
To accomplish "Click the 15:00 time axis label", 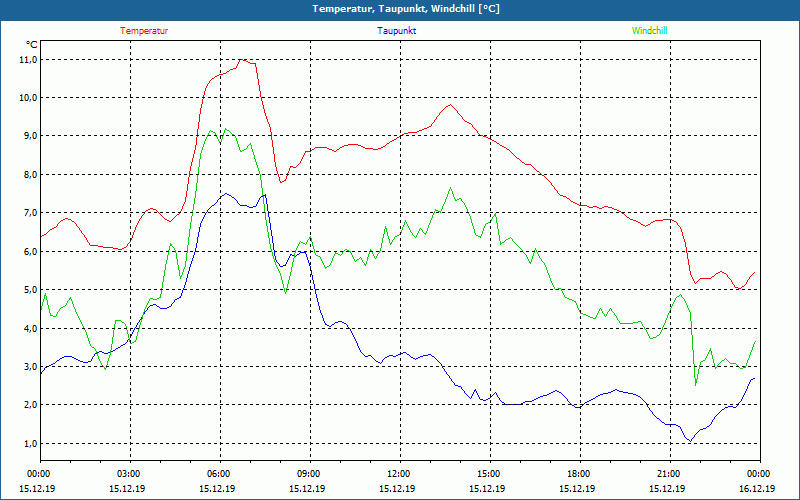I will [490, 474].
